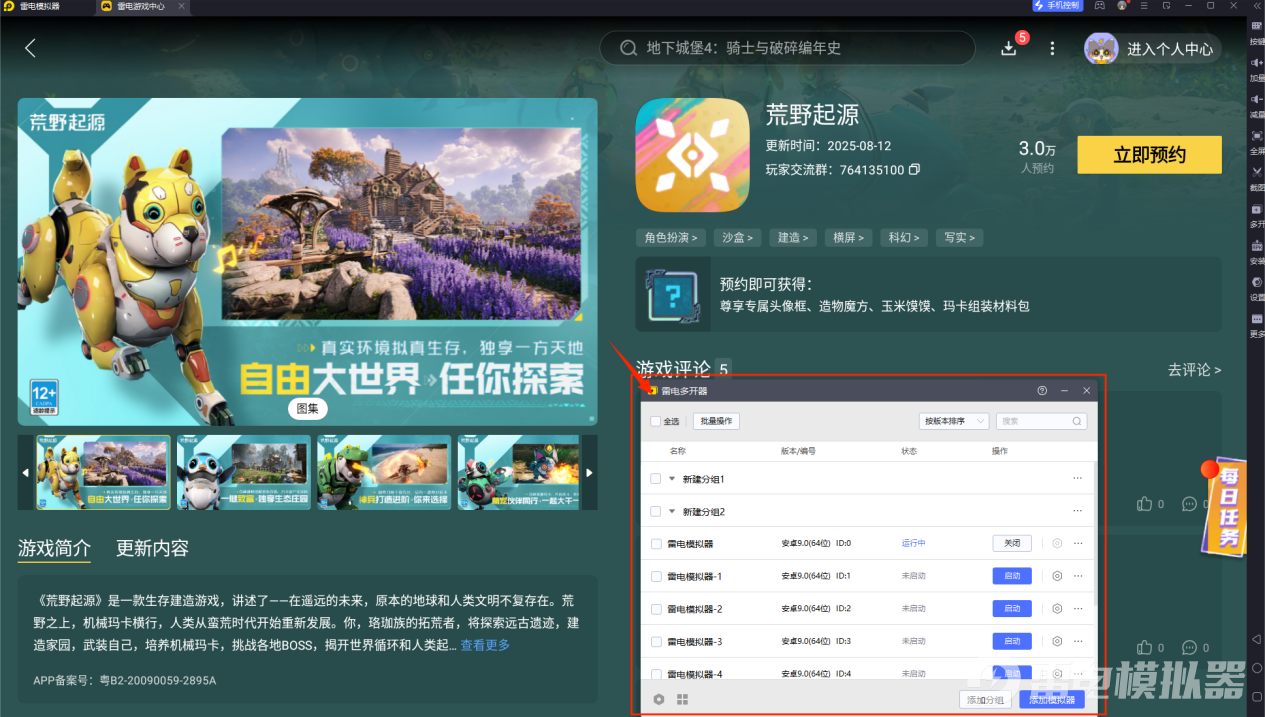Image resolution: width=1265 pixels, height=717 pixels.
Task: Check the 新建分组2 checkbox
Action: tap(656, 512)
